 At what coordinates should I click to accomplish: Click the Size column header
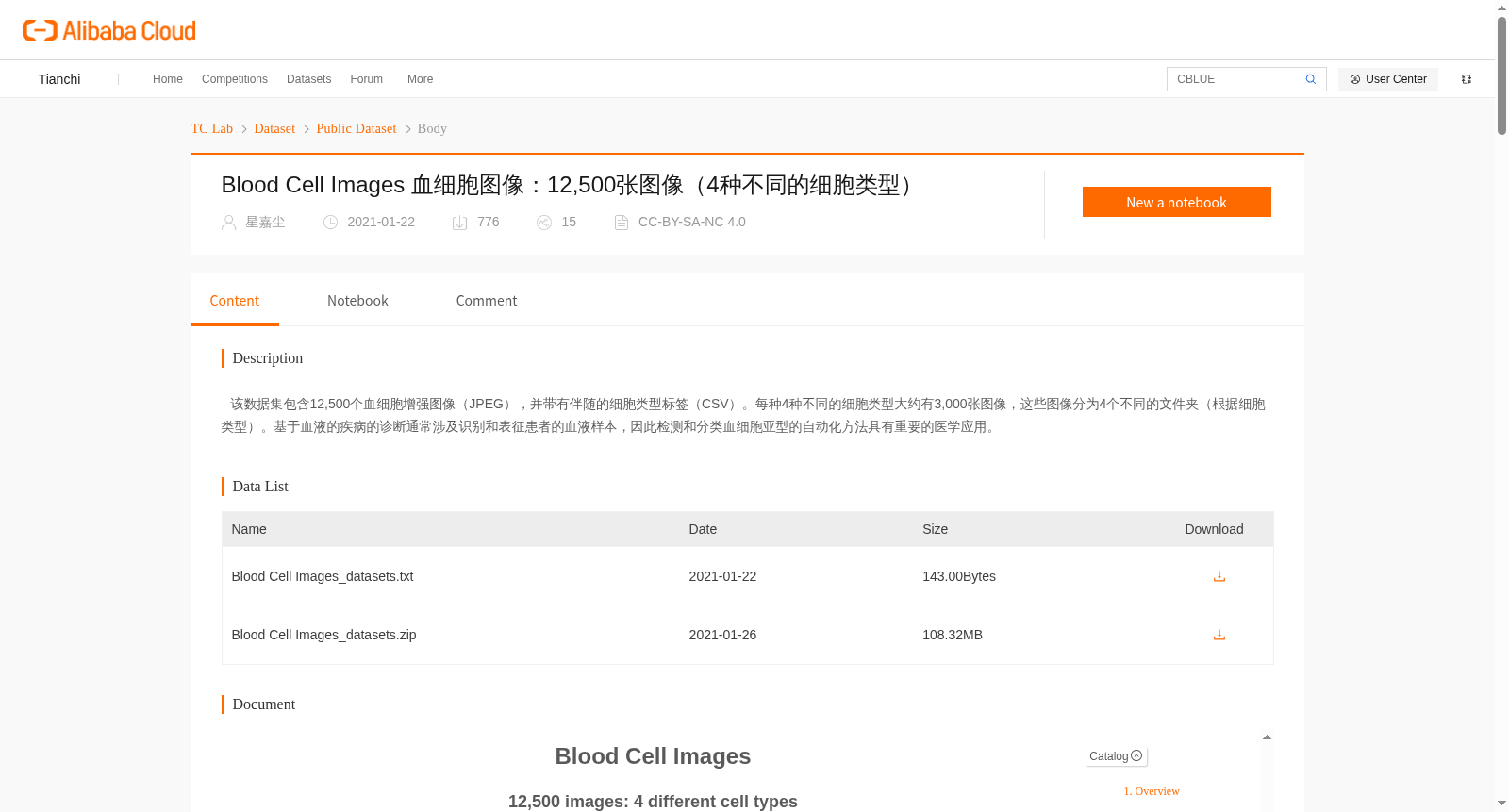935,529
